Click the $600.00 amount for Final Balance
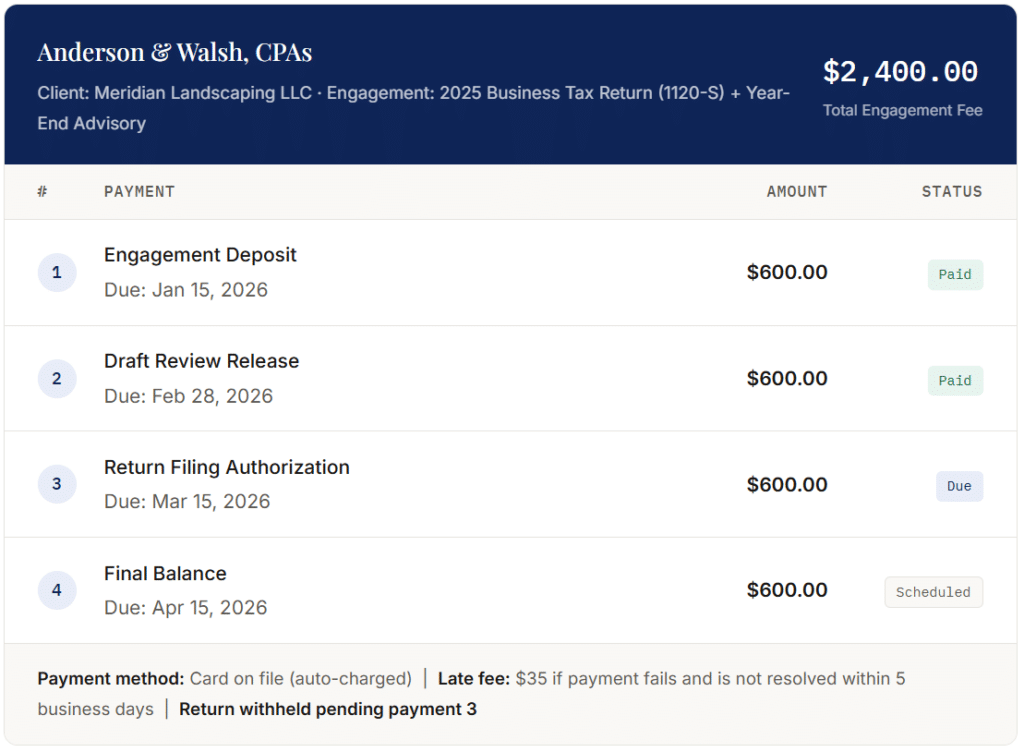 [x=787, y=590]
